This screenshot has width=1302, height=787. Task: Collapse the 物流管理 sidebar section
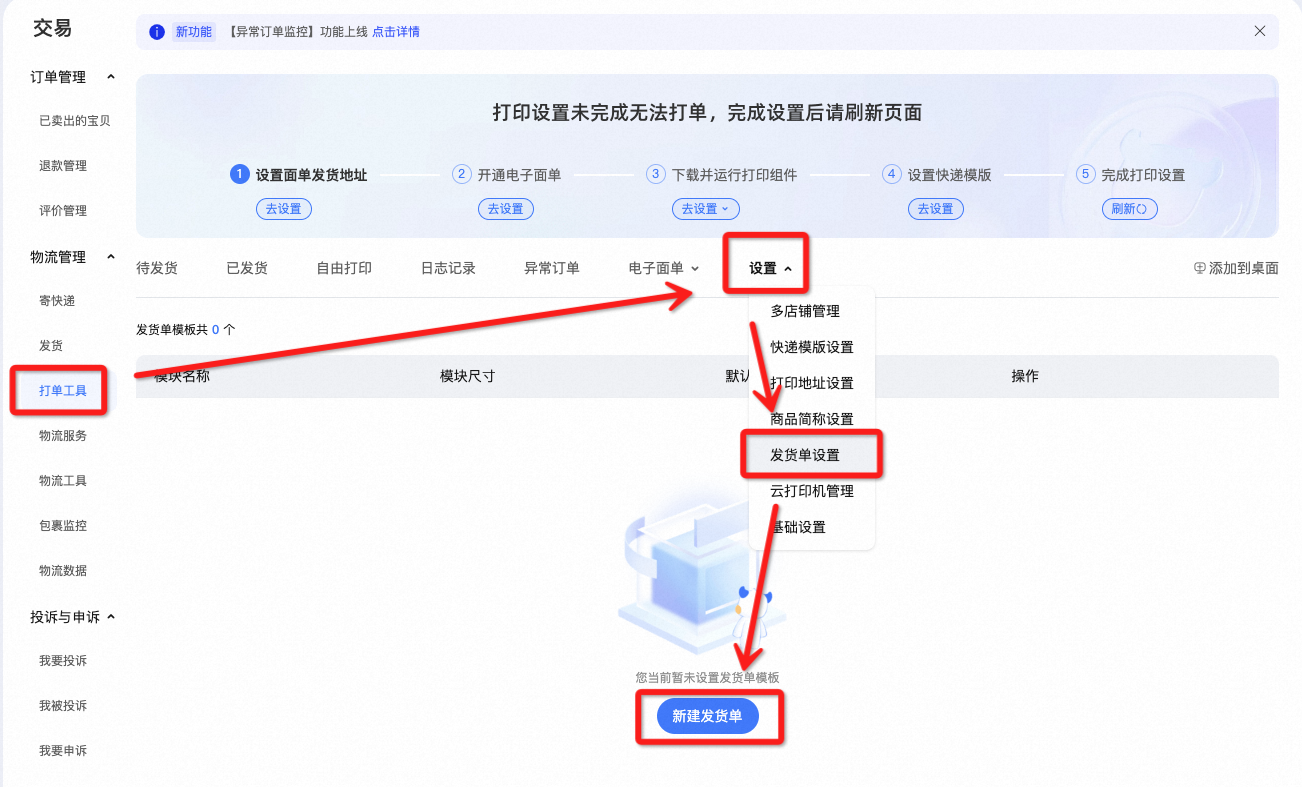click(111, 257)
